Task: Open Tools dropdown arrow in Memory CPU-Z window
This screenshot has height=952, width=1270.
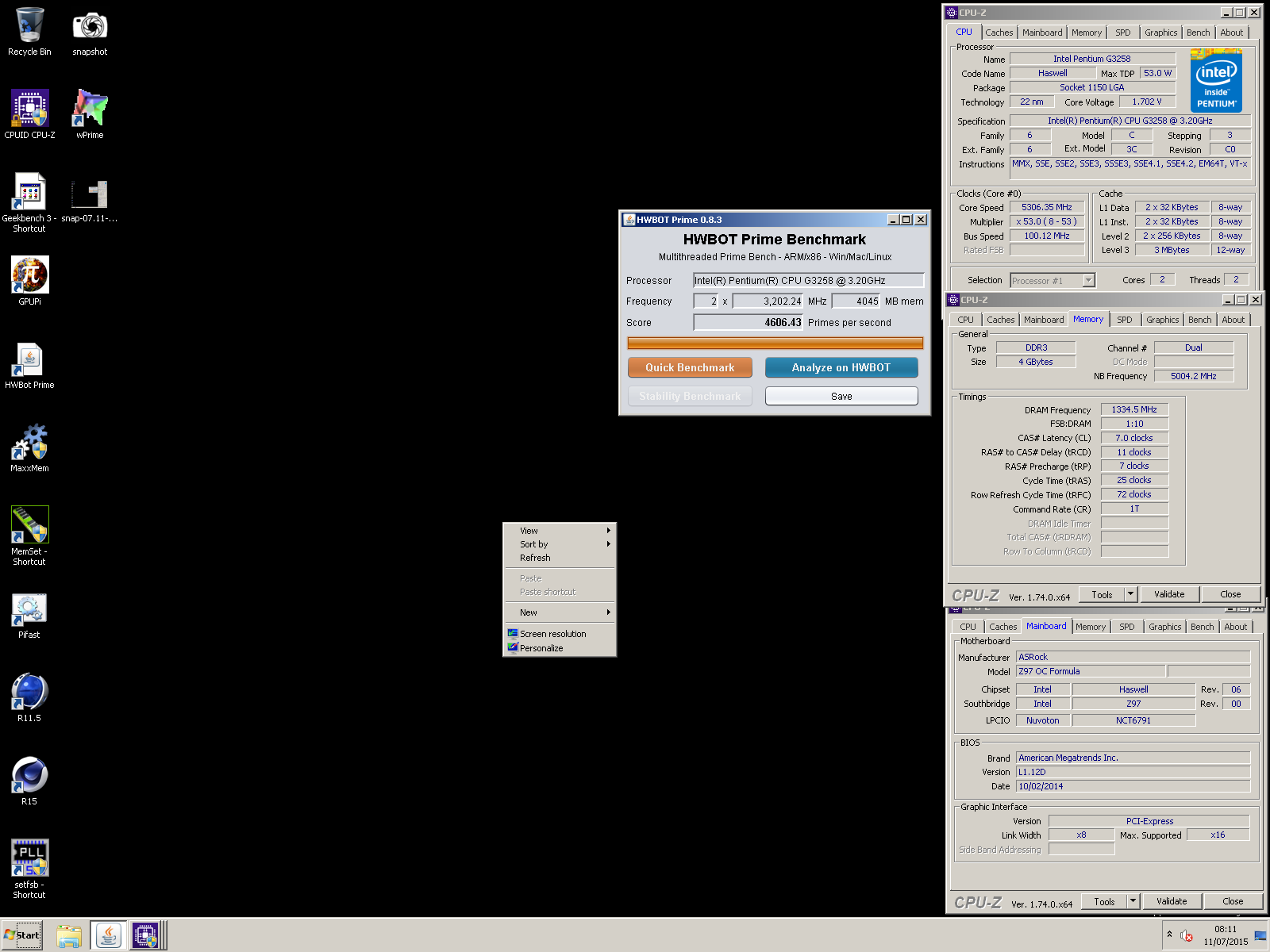Action: point(1130,594)
